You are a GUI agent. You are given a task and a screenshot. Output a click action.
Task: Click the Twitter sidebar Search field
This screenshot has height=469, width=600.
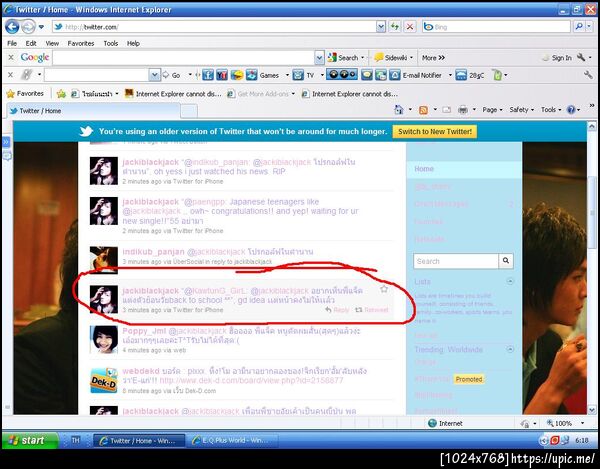(456, 261)
